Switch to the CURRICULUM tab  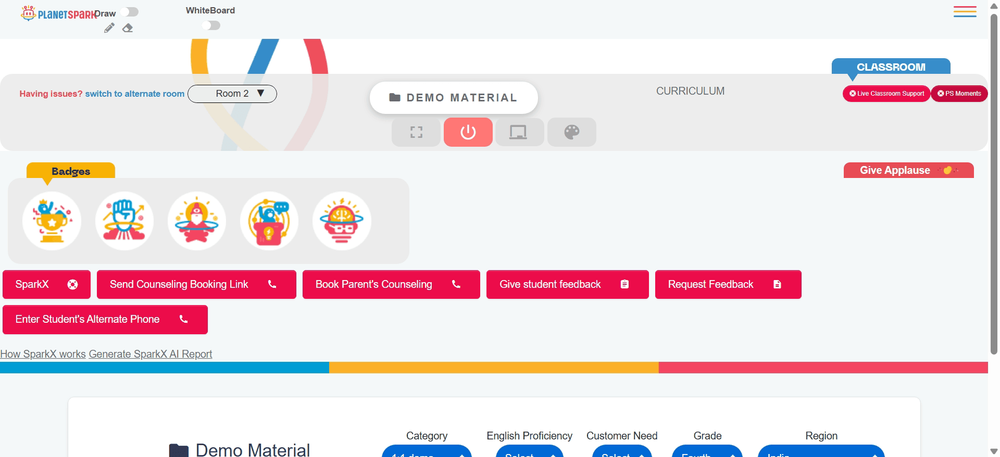(690, 91)
